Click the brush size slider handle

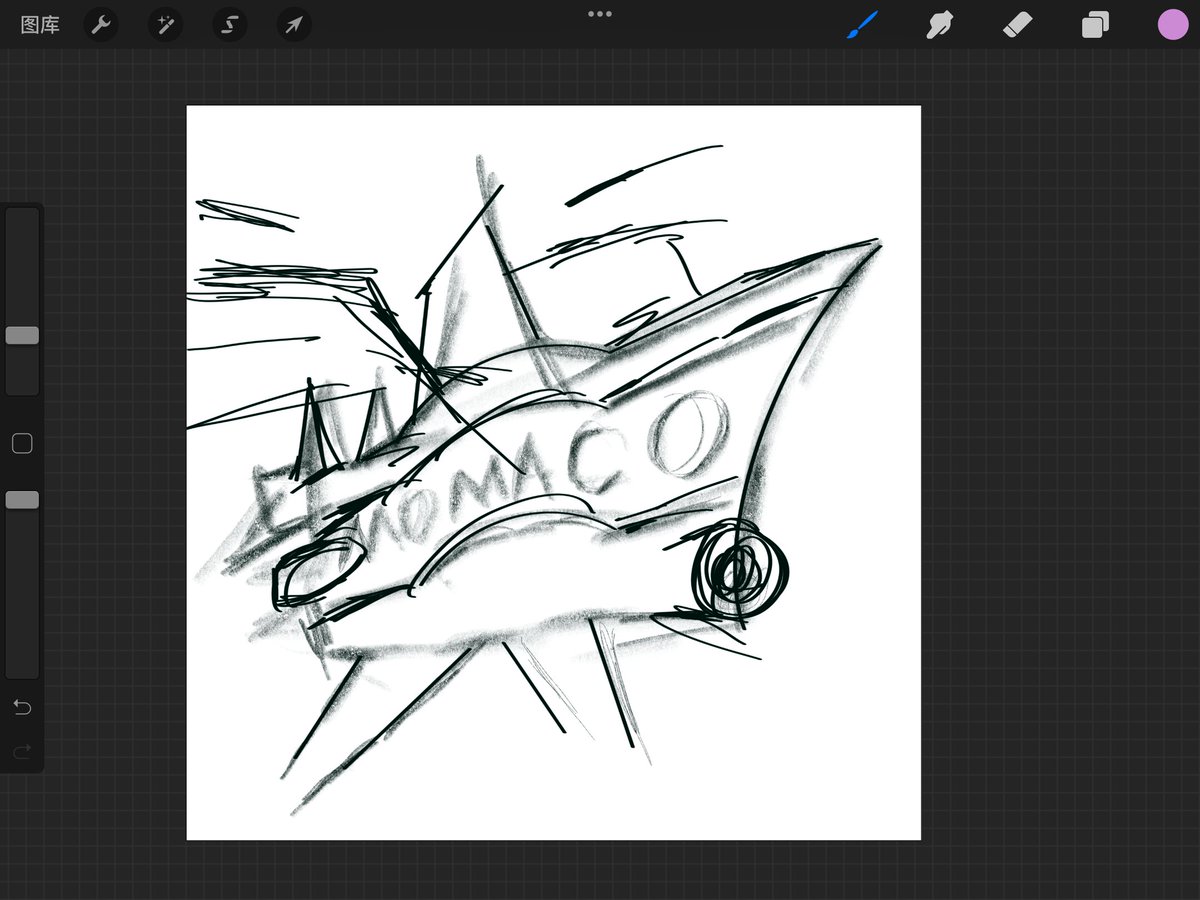[x=22, y=335]
